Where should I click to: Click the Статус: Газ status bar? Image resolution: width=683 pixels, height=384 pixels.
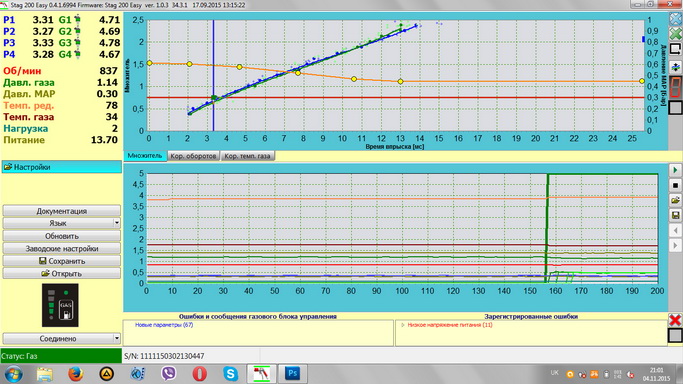61,356
